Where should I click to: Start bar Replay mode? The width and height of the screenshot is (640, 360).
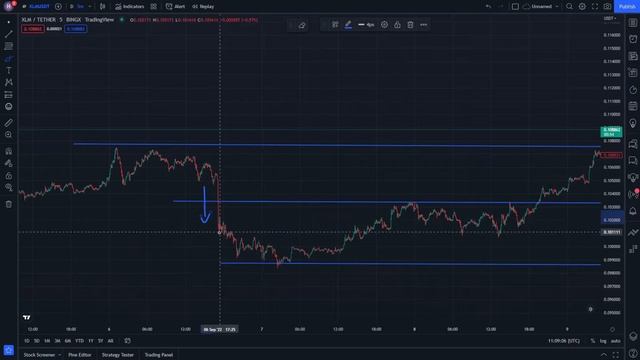pyautogui.click(x=203, y=7)
